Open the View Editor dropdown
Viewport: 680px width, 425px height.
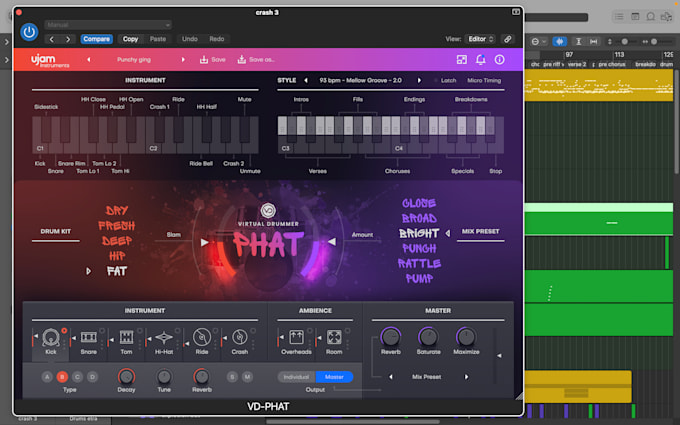[x=480, y=39]
